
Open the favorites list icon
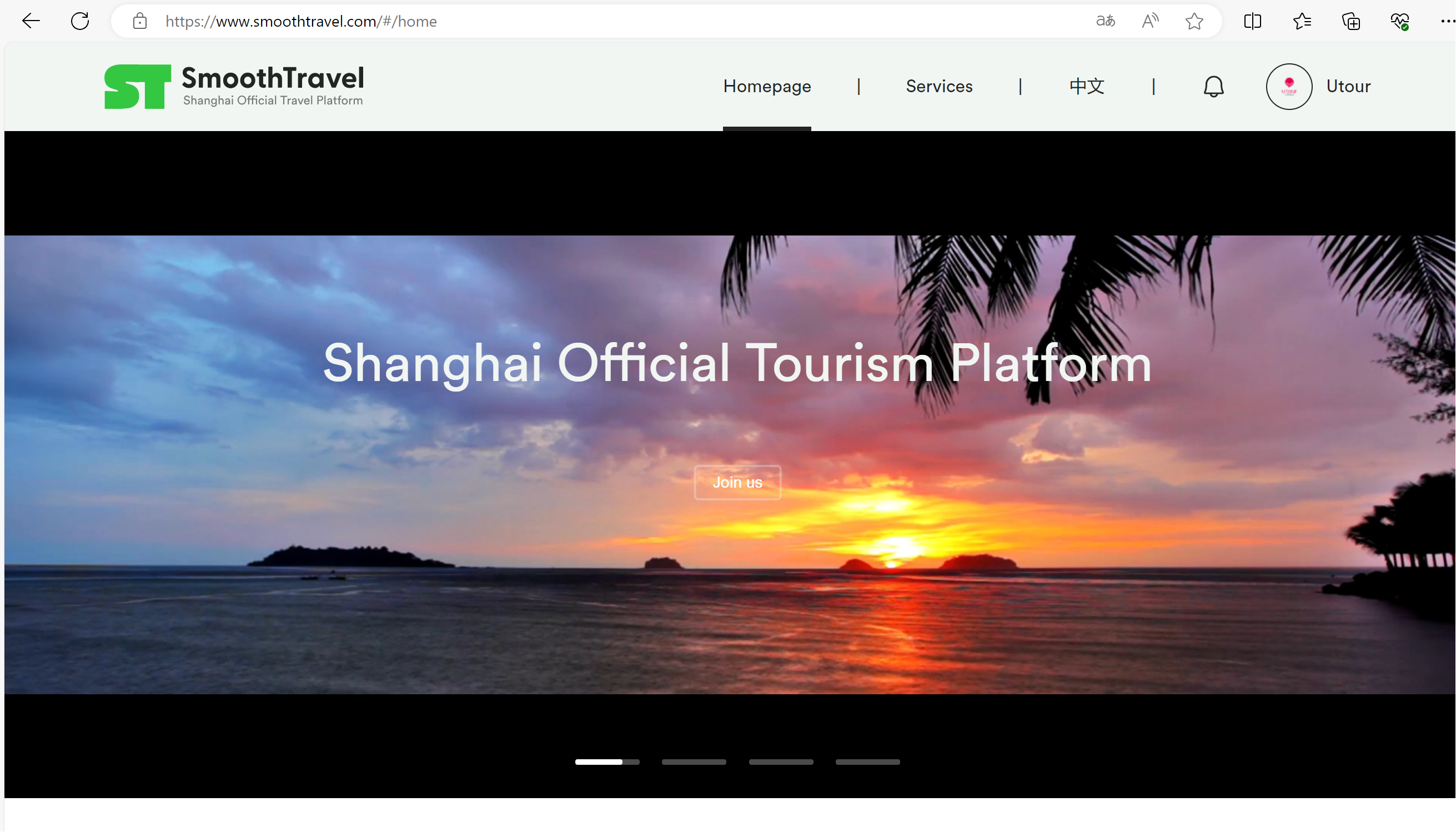(x=1302, y=21)
